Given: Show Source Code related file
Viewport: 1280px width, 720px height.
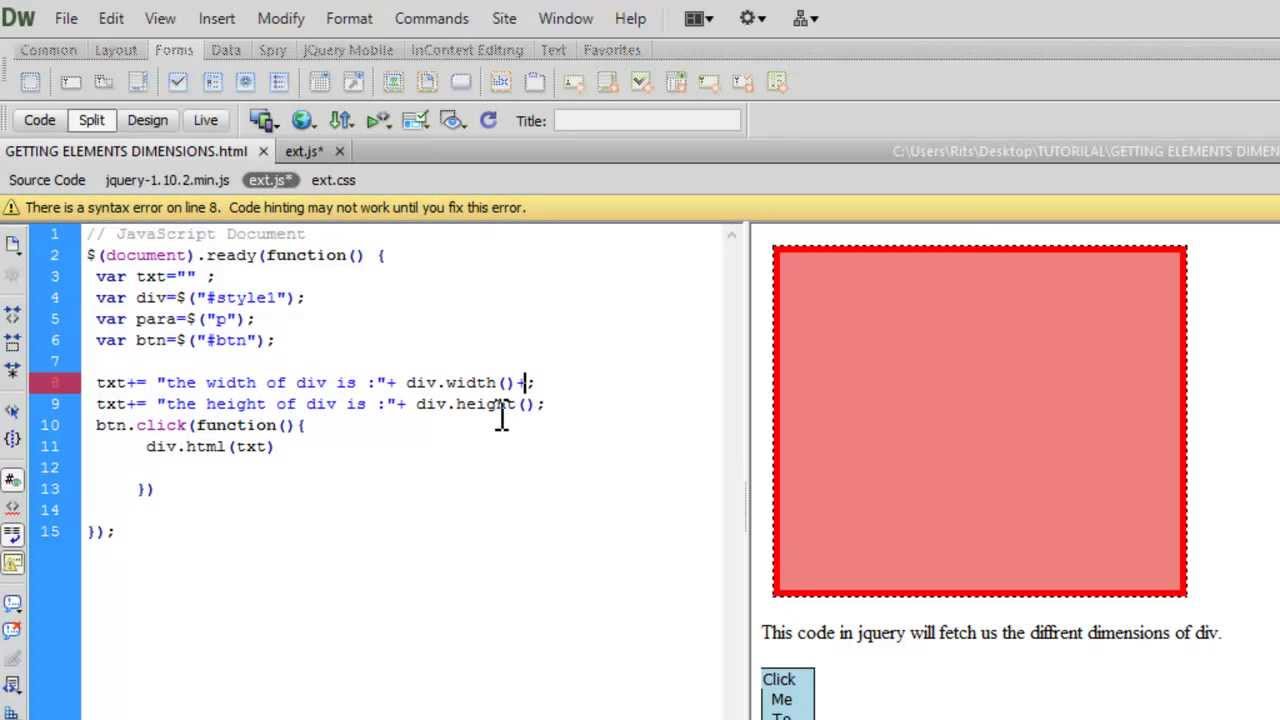Looking at the screenshot, I should coord(47,180).
